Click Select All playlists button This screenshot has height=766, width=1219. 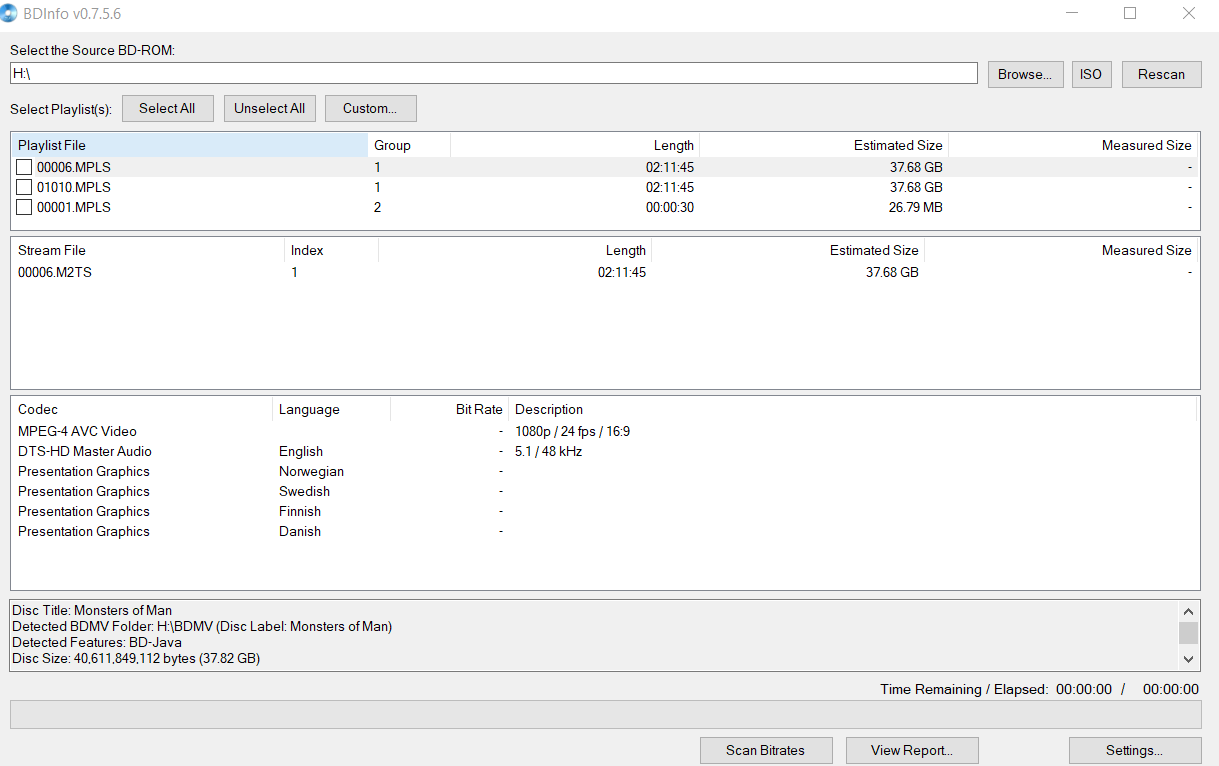coord(167,108)
